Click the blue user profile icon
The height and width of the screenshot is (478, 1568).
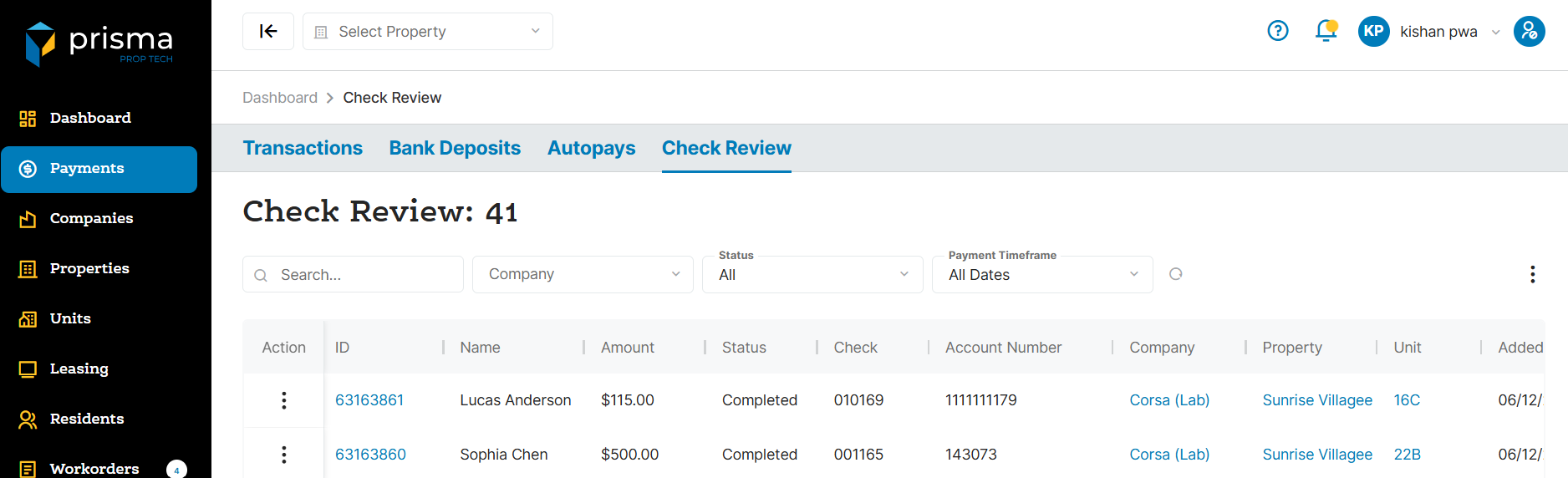click(x=1529, y=32)
